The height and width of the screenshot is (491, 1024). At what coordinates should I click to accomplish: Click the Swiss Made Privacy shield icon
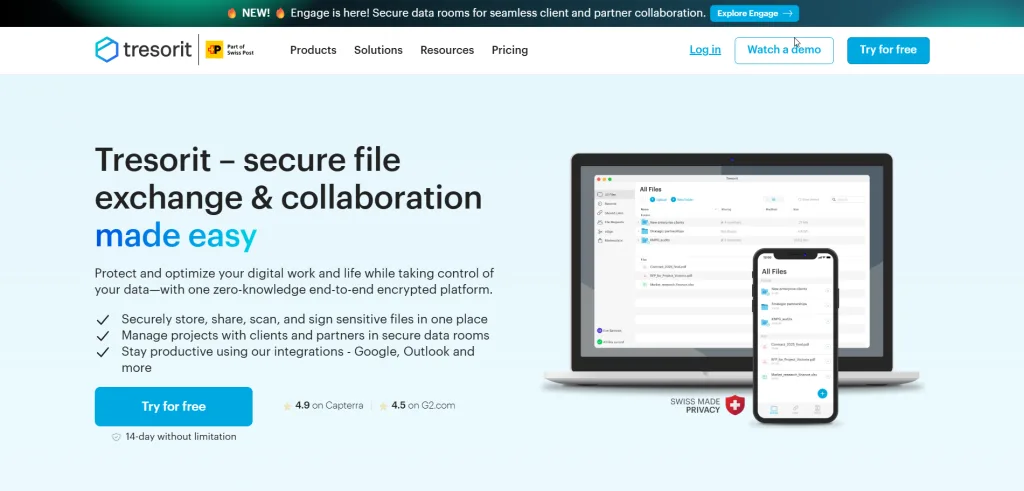click(735, 405)
